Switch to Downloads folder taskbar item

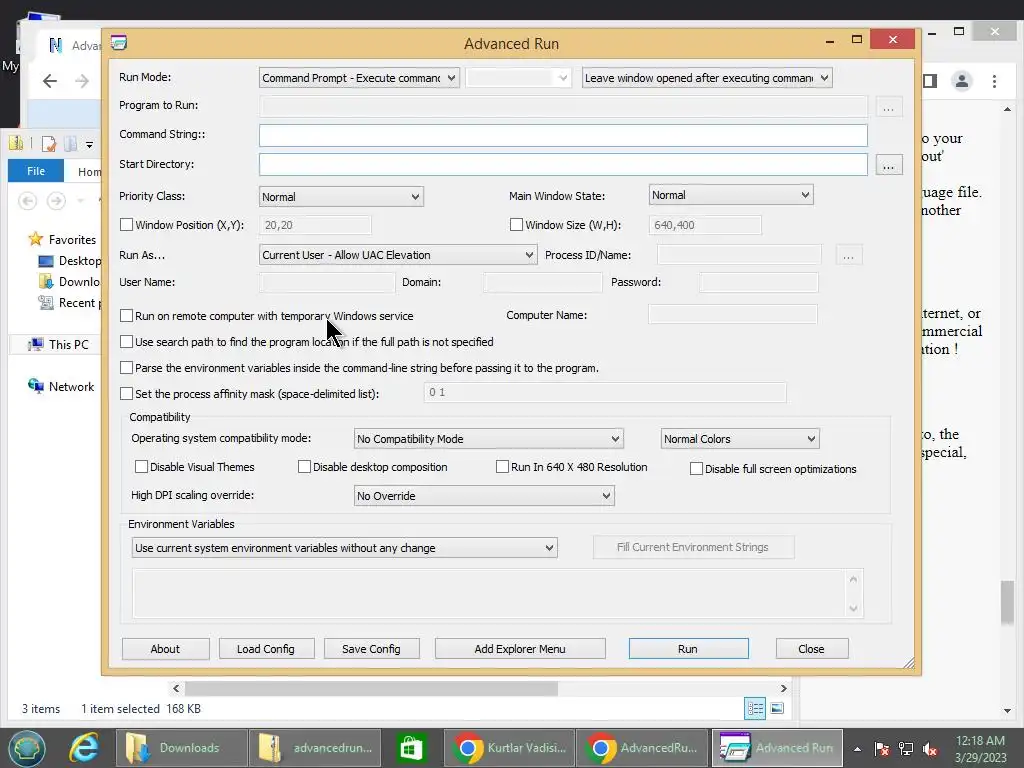[181, 748]
